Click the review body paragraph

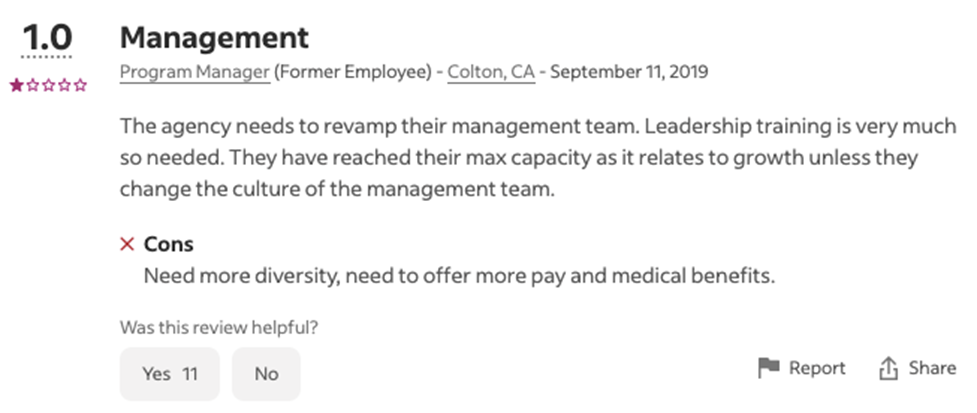pyautogui.click(x=518, y=158)
